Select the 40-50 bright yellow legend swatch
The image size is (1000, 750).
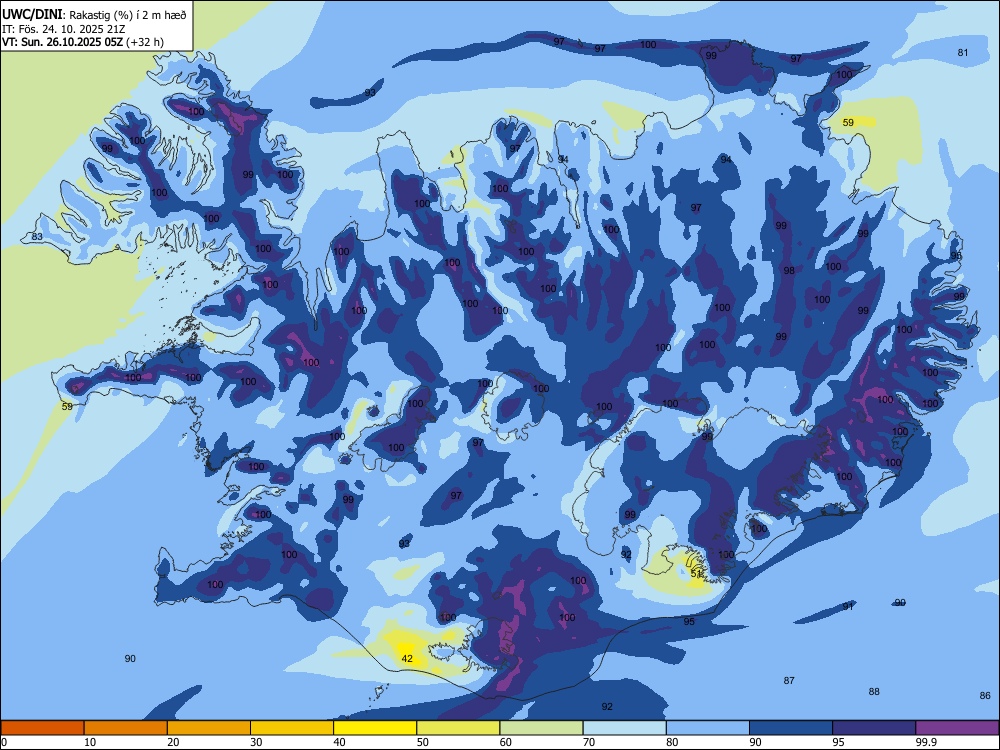[375, 728]
